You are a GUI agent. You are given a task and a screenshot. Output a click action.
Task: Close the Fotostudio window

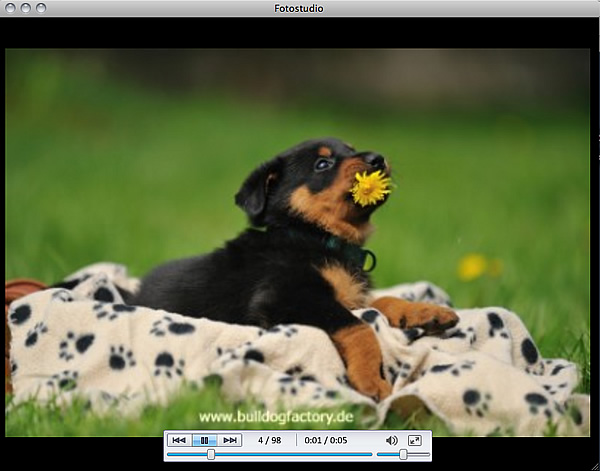coord(10,8)
